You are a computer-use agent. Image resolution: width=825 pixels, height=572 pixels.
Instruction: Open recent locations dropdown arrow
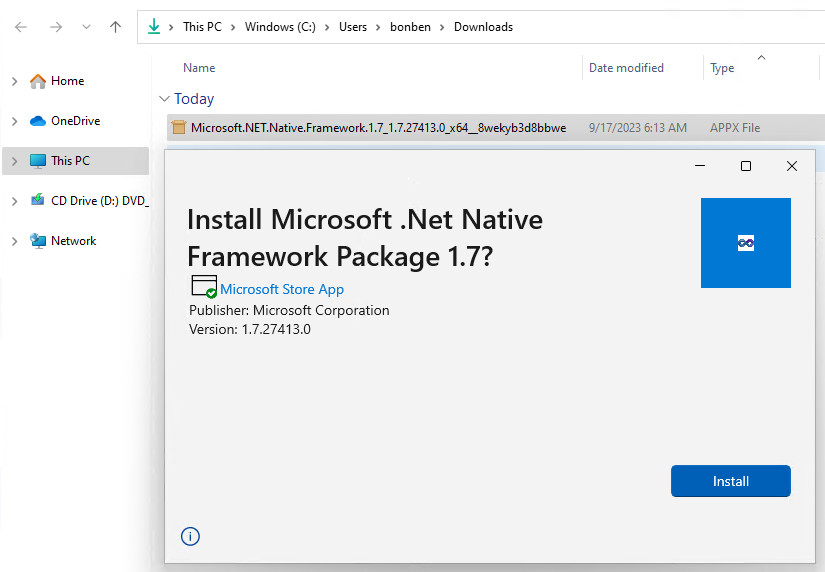86,27
